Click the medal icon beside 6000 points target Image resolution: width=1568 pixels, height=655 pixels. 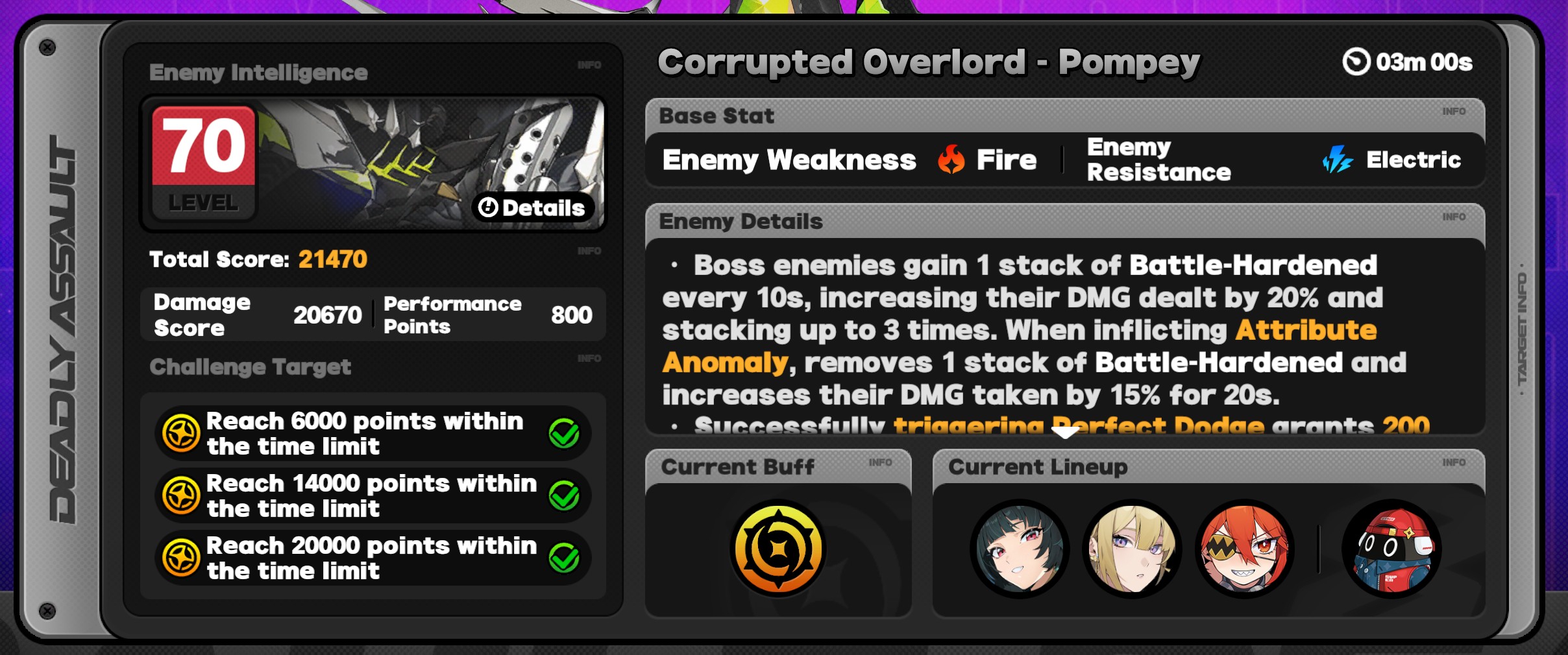181,433
